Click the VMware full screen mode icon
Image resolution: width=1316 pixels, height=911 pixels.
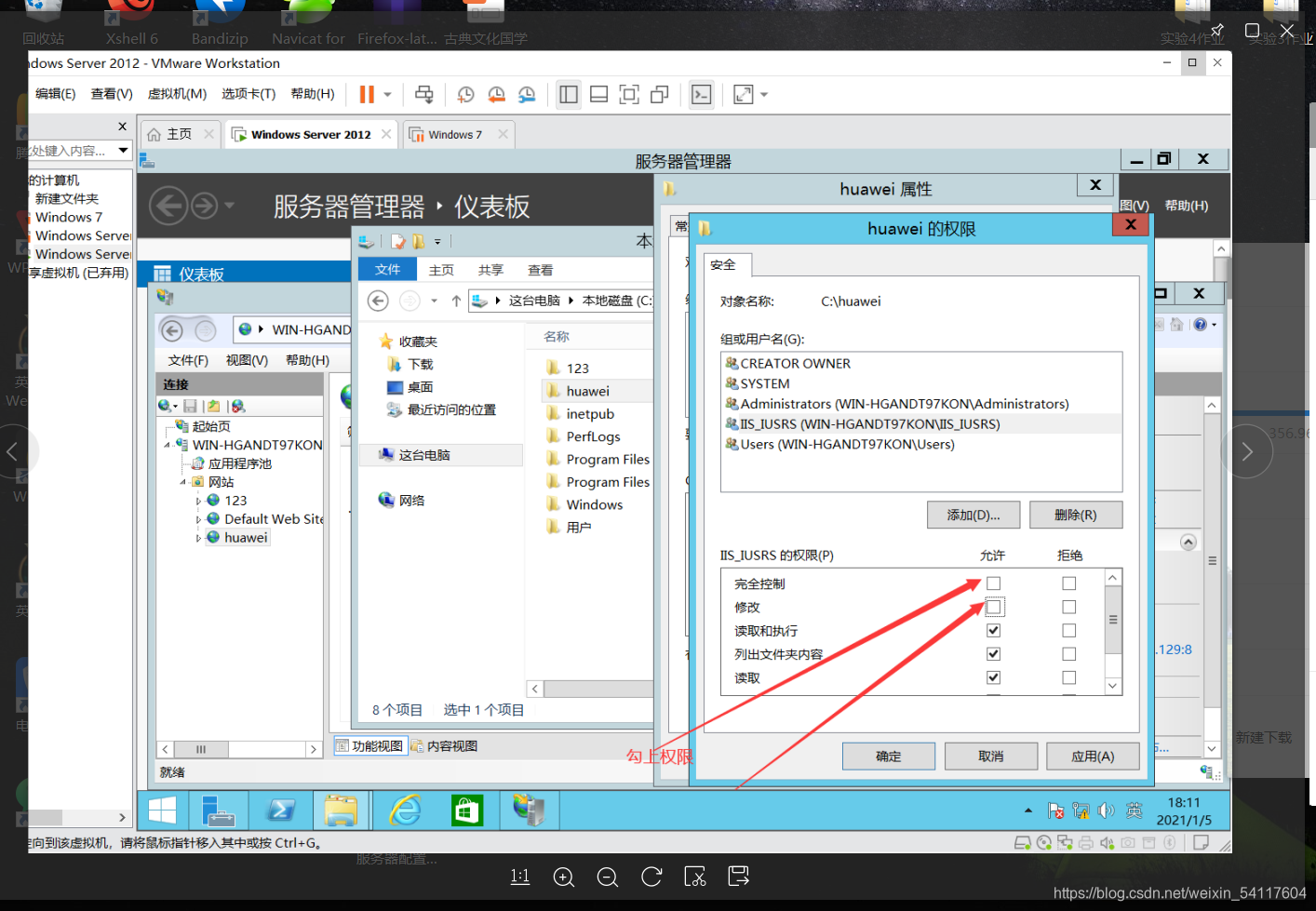629,94
